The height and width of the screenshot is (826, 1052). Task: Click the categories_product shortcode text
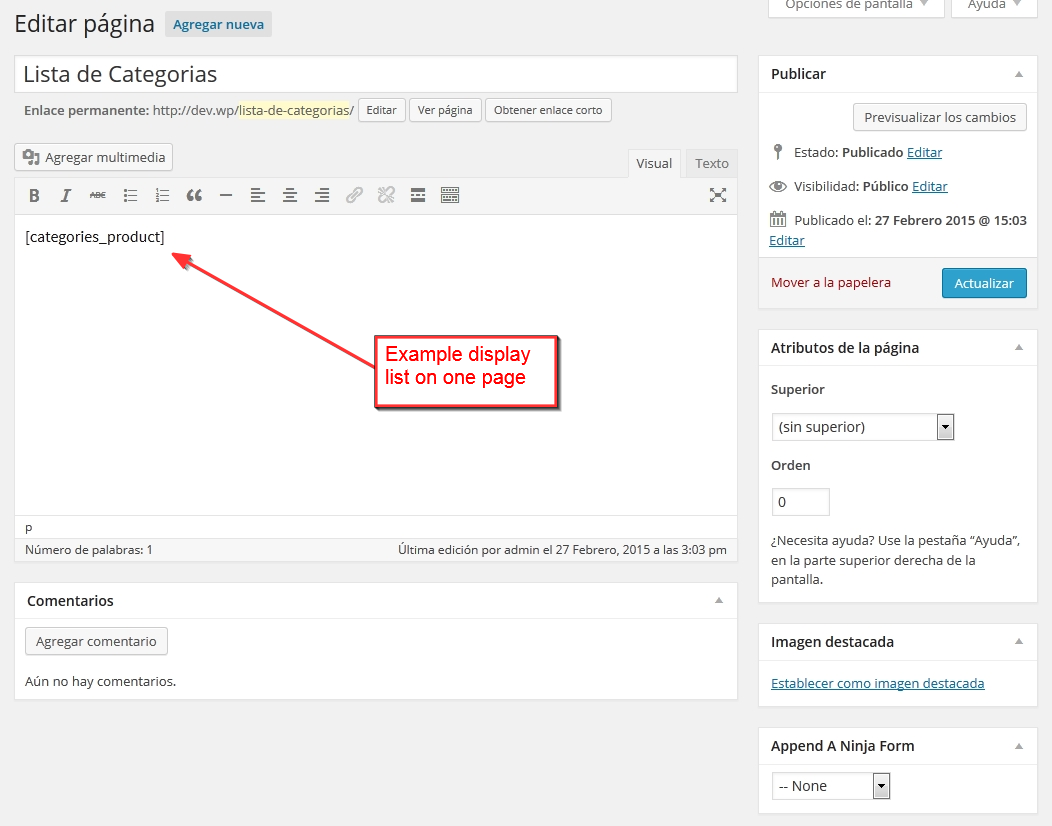point(95,237)
